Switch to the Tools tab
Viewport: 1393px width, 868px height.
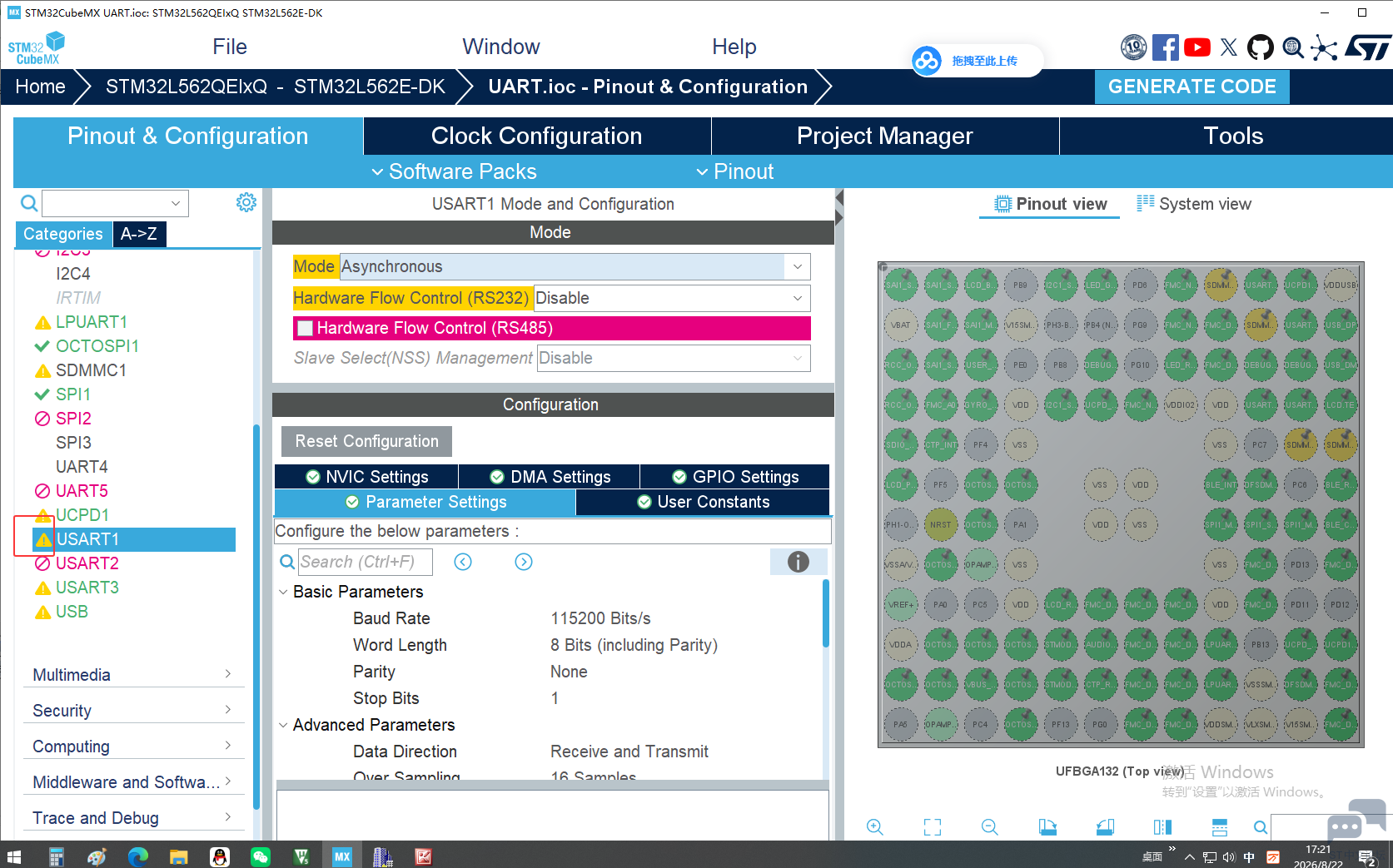[1233, 136]
